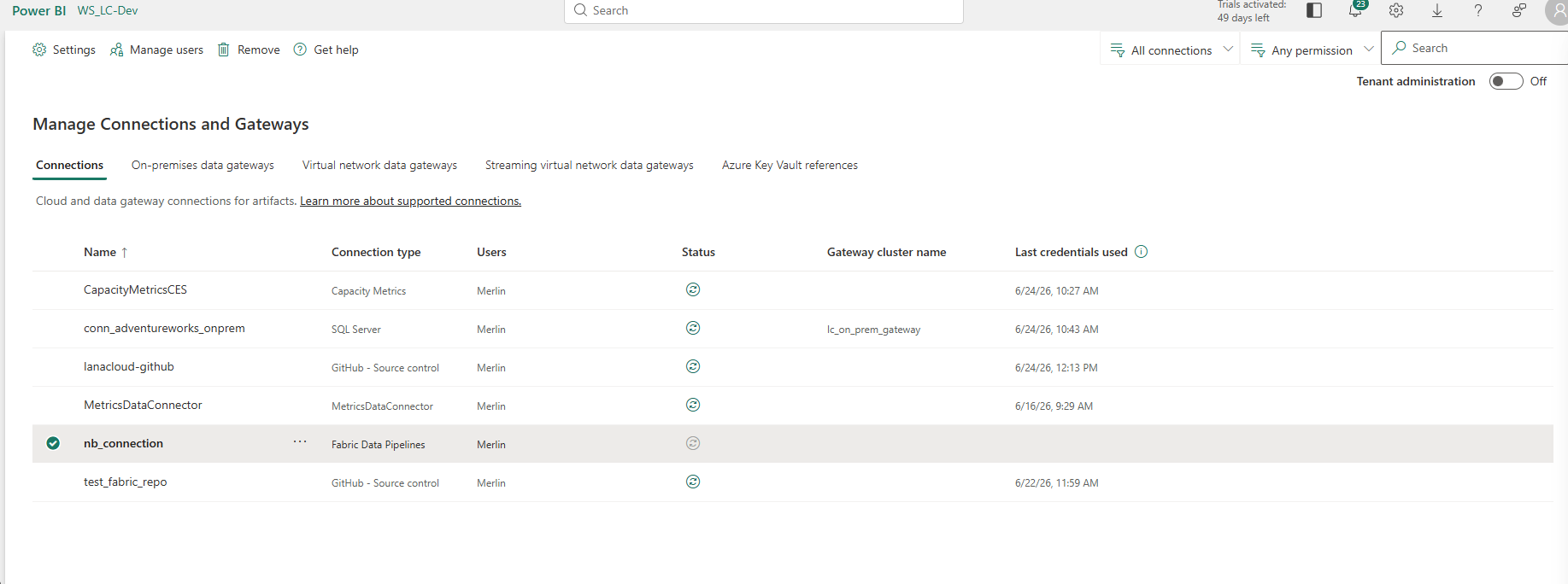Viewport: 1568px width, 584px height.
Task: Click the SQL Server connection type cell
Action: coord(356,329)
